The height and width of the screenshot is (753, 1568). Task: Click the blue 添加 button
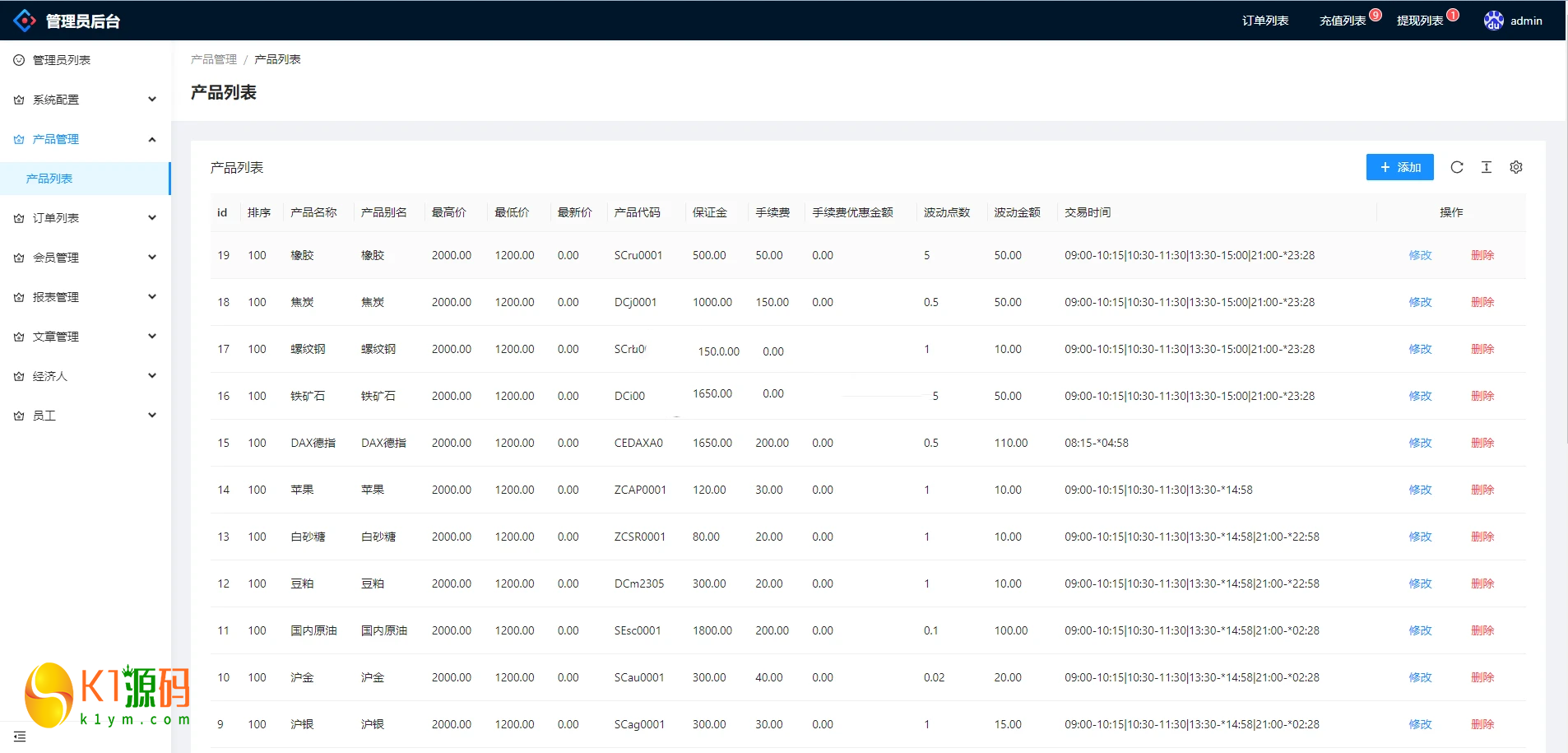coord(1399,167)
